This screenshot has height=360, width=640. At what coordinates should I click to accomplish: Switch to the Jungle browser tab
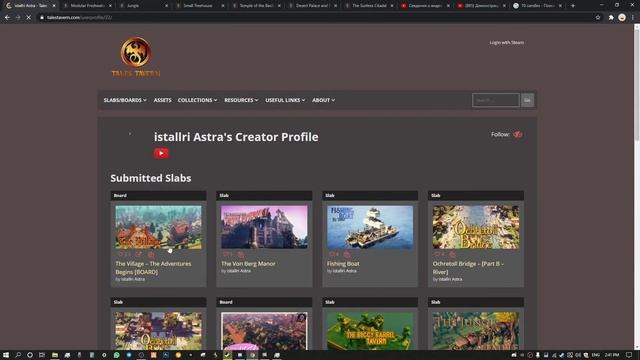pyautogui.click(x=144, y=6)
